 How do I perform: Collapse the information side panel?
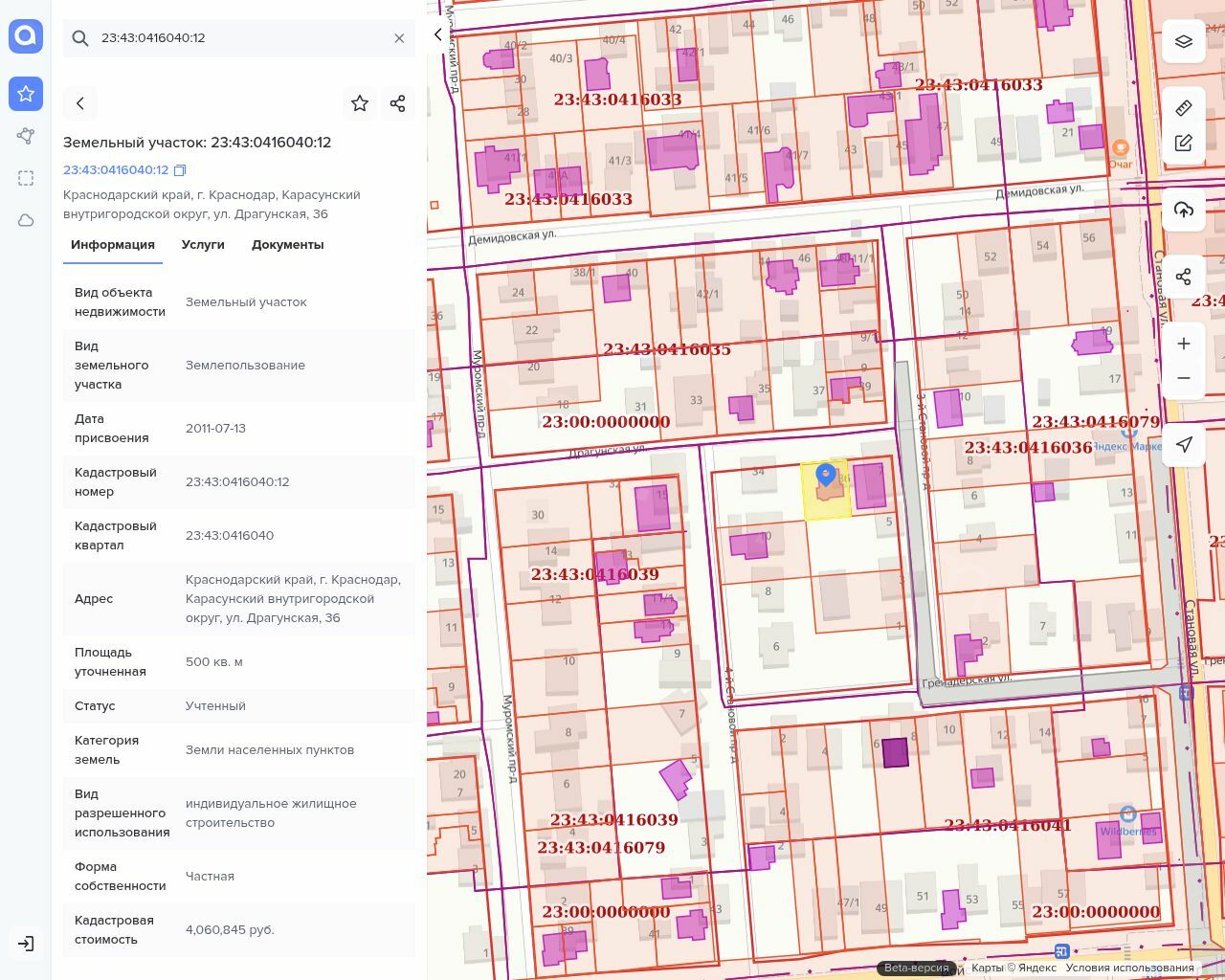[438, 34]
